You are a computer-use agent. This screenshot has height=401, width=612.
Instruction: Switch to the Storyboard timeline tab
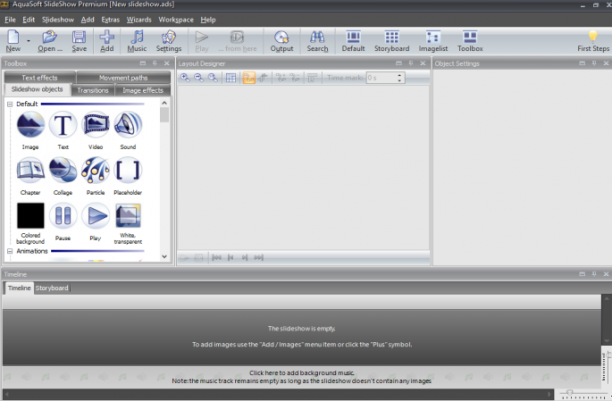click(52, 288)
